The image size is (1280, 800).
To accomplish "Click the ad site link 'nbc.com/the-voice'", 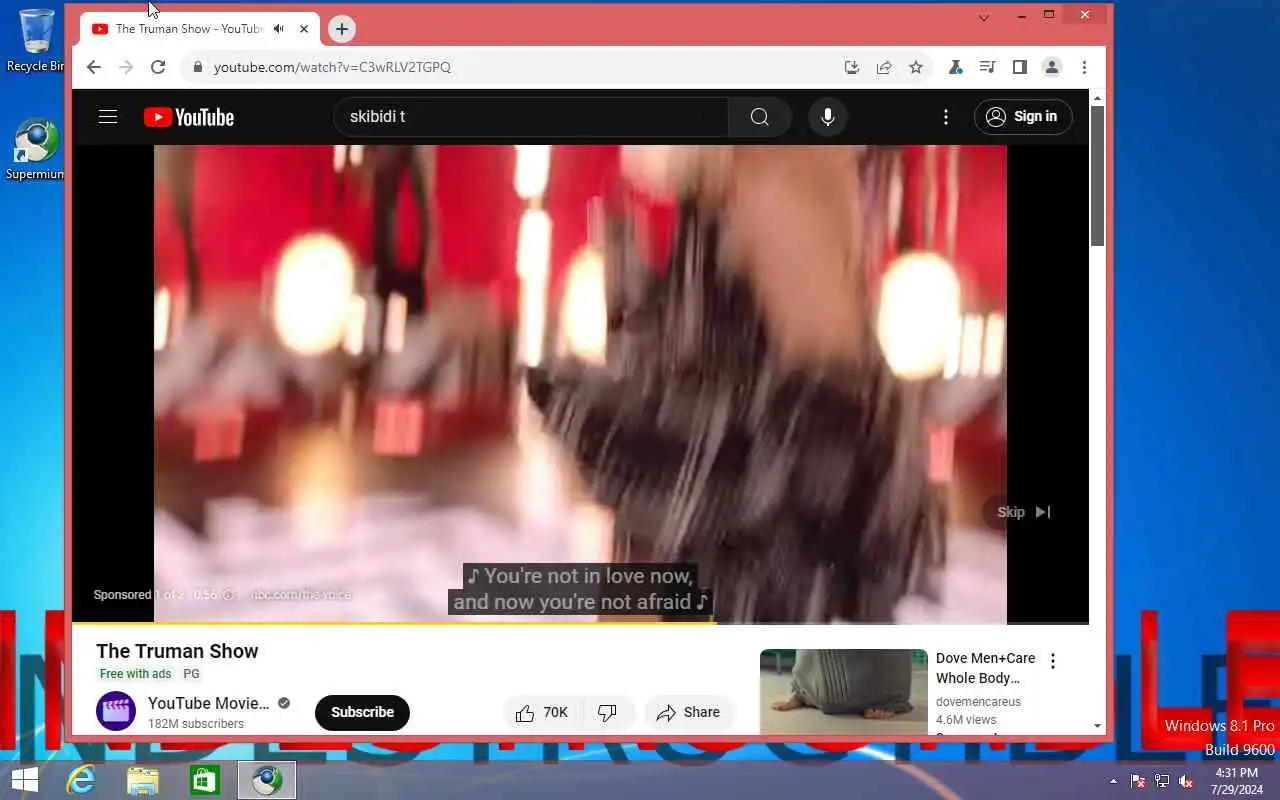I will tap(301, 594).
